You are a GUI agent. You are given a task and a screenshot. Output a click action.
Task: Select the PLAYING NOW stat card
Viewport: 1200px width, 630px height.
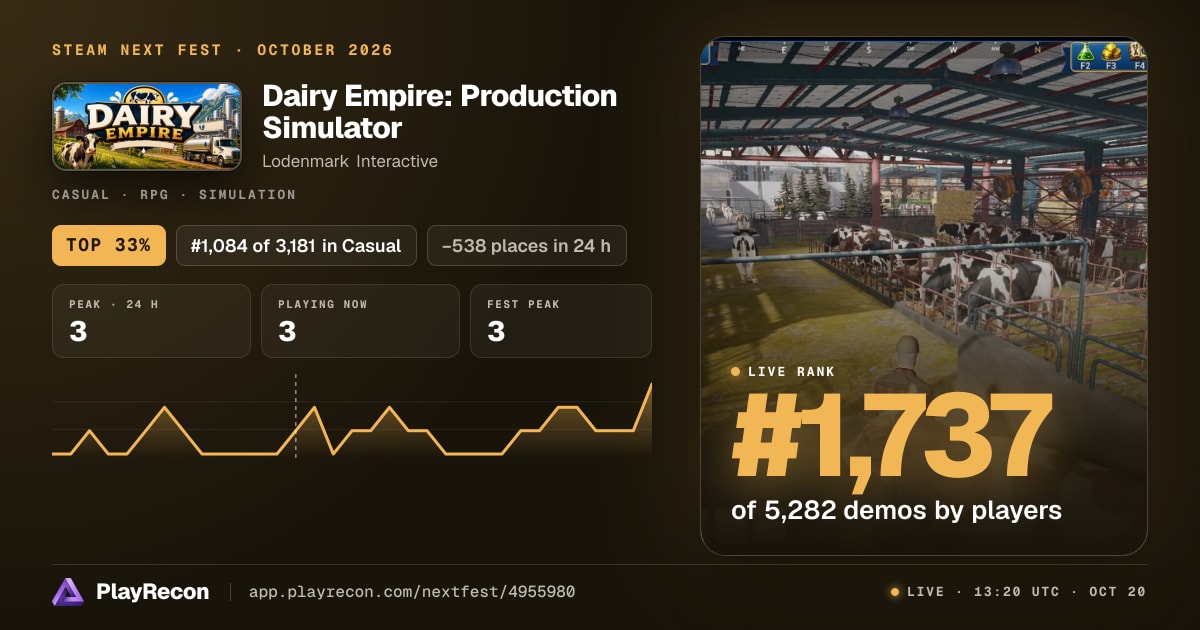[x=360, y=321]
